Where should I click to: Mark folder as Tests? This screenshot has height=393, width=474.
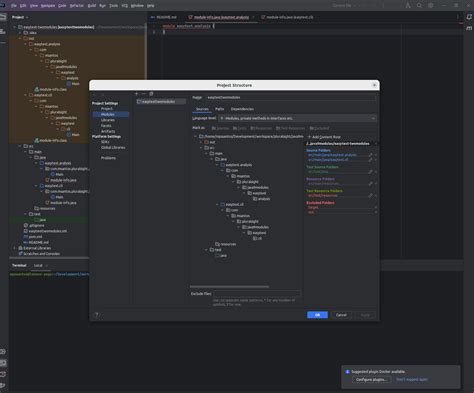240,128
